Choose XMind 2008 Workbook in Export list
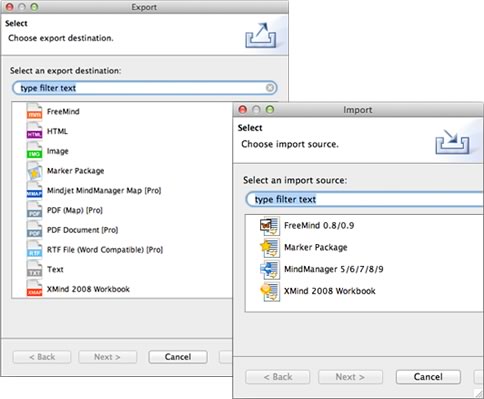The width and height of the screenshot is (484, 399). 88,289
